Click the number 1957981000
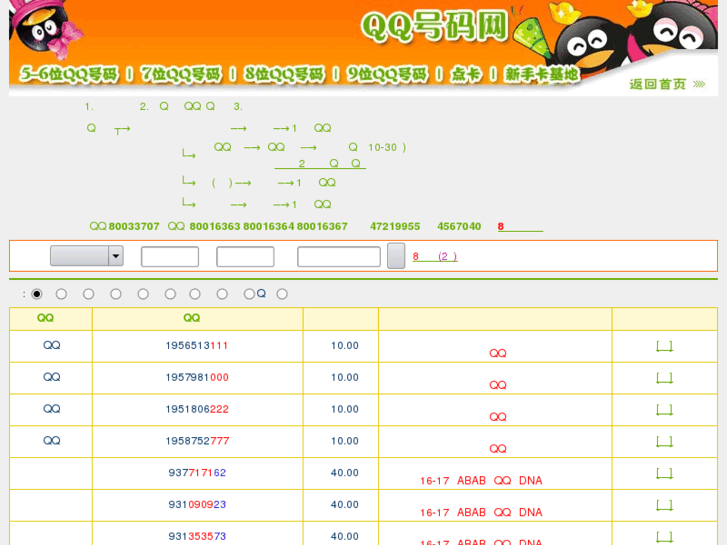This screenshot has height=545, width=727. coord(197,378)
